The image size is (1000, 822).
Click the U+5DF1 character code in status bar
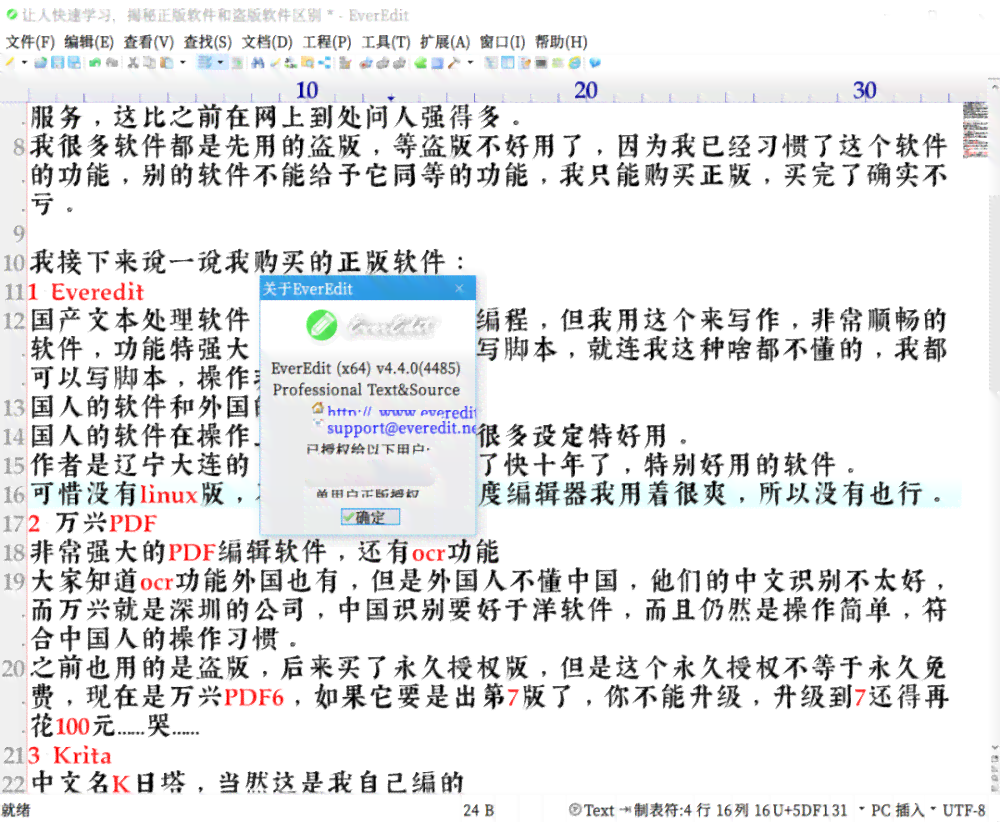pos(801,811)
